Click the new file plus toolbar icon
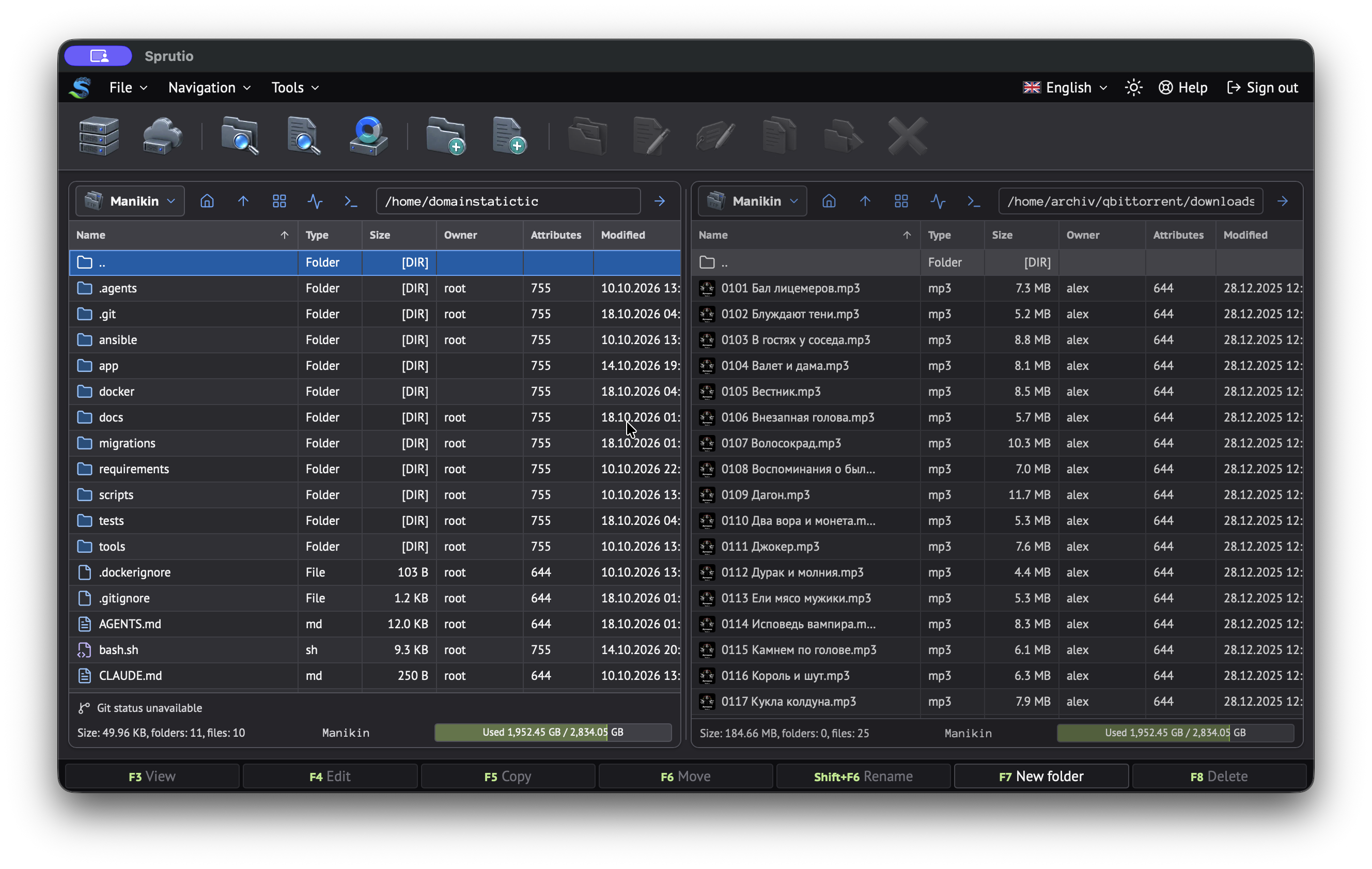Screen dimensions: 1372x869 (x=509, y=136)
